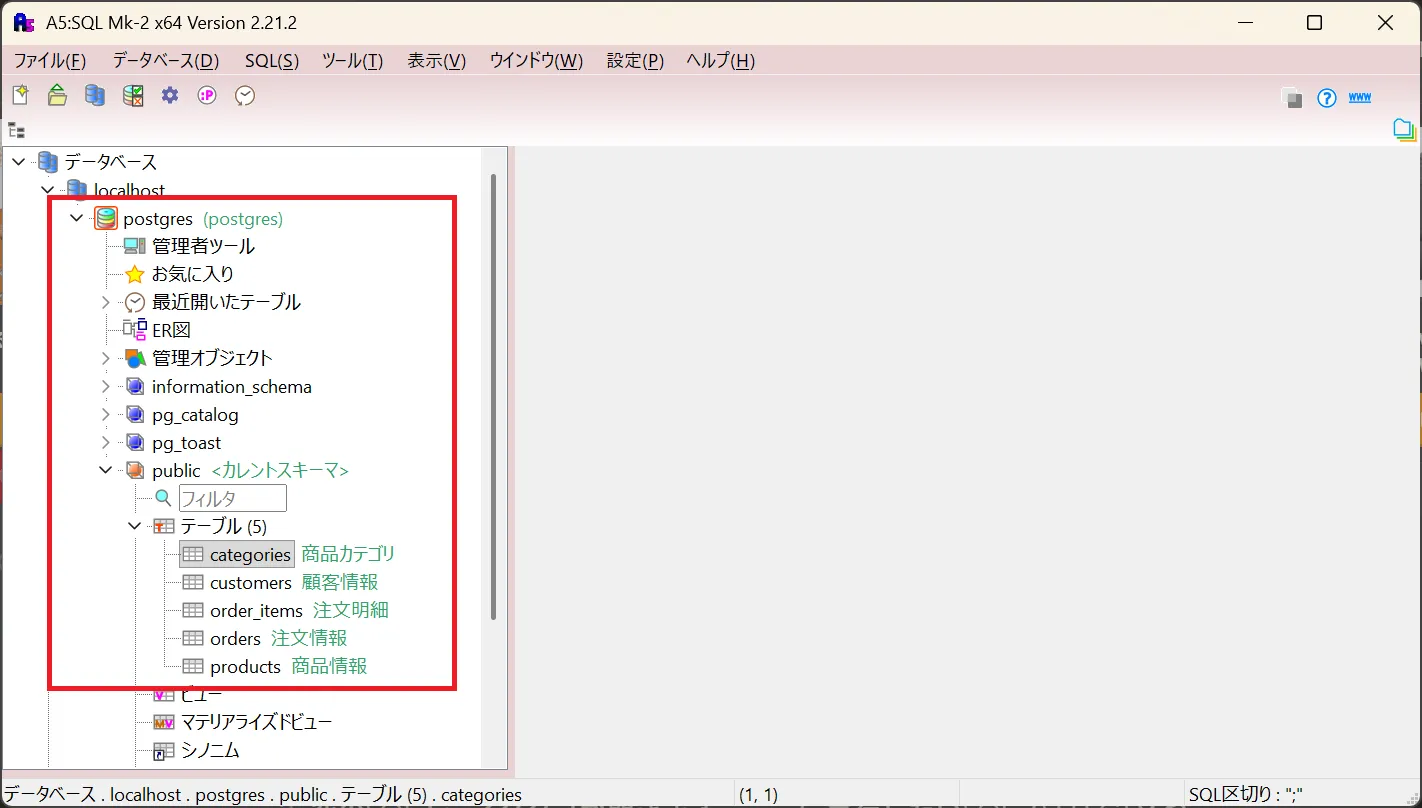The width and height of the screenshot is (1422, 808).
Task: Click the purple P toolbar icon
Action: click(x=207, y=95)
